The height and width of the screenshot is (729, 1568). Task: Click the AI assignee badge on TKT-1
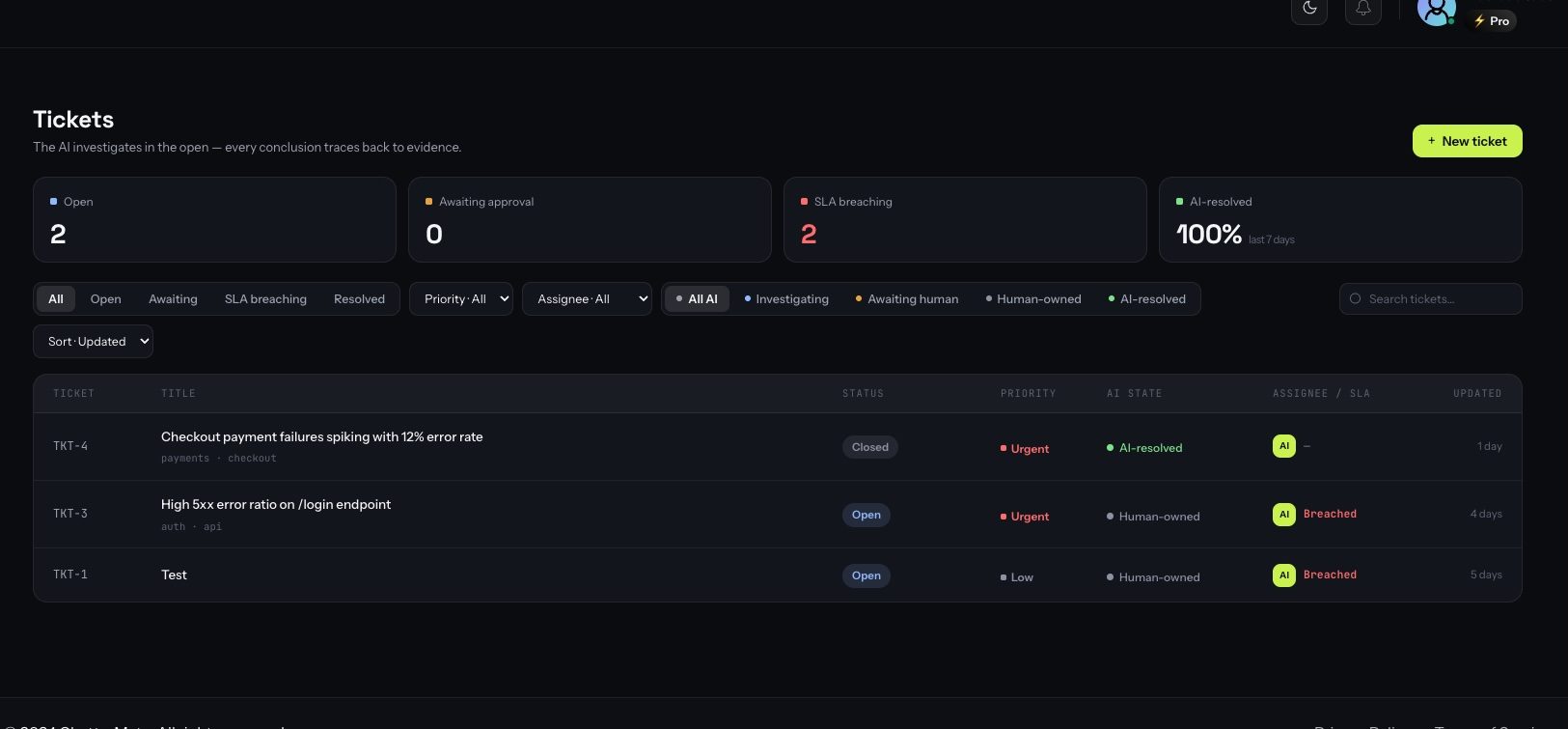[x=1284, y=575]
